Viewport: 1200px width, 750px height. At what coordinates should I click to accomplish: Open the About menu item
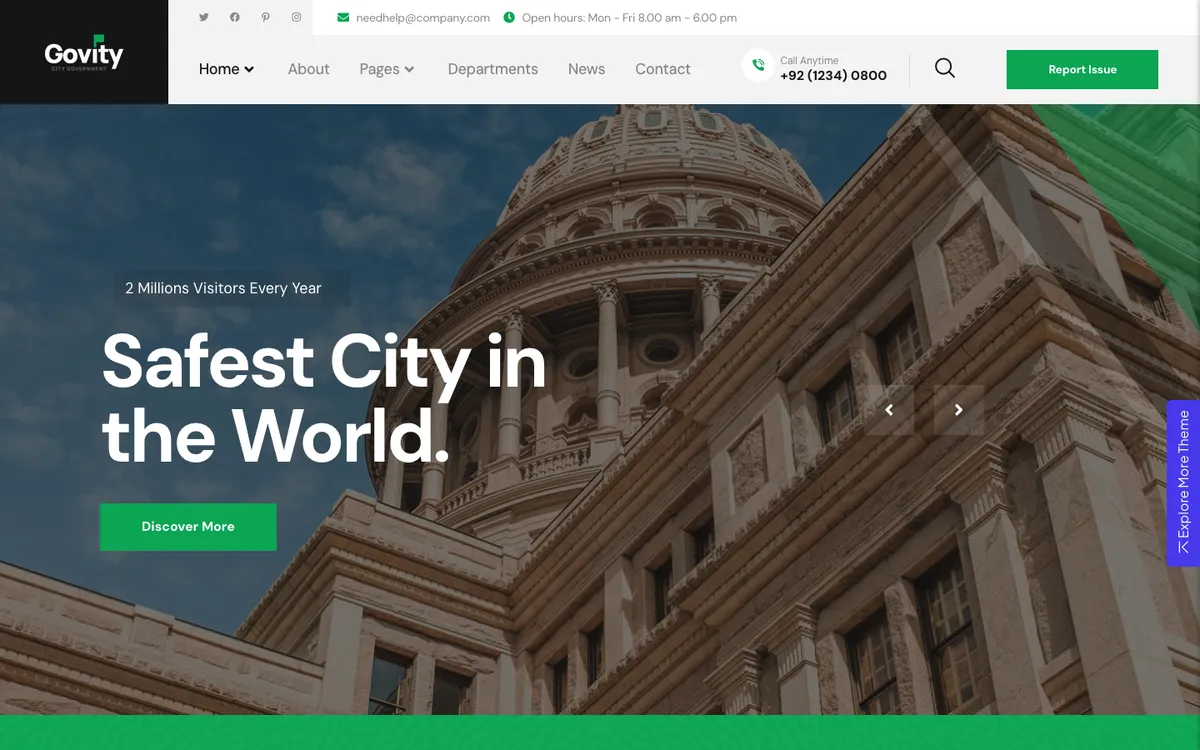[308, 69]
